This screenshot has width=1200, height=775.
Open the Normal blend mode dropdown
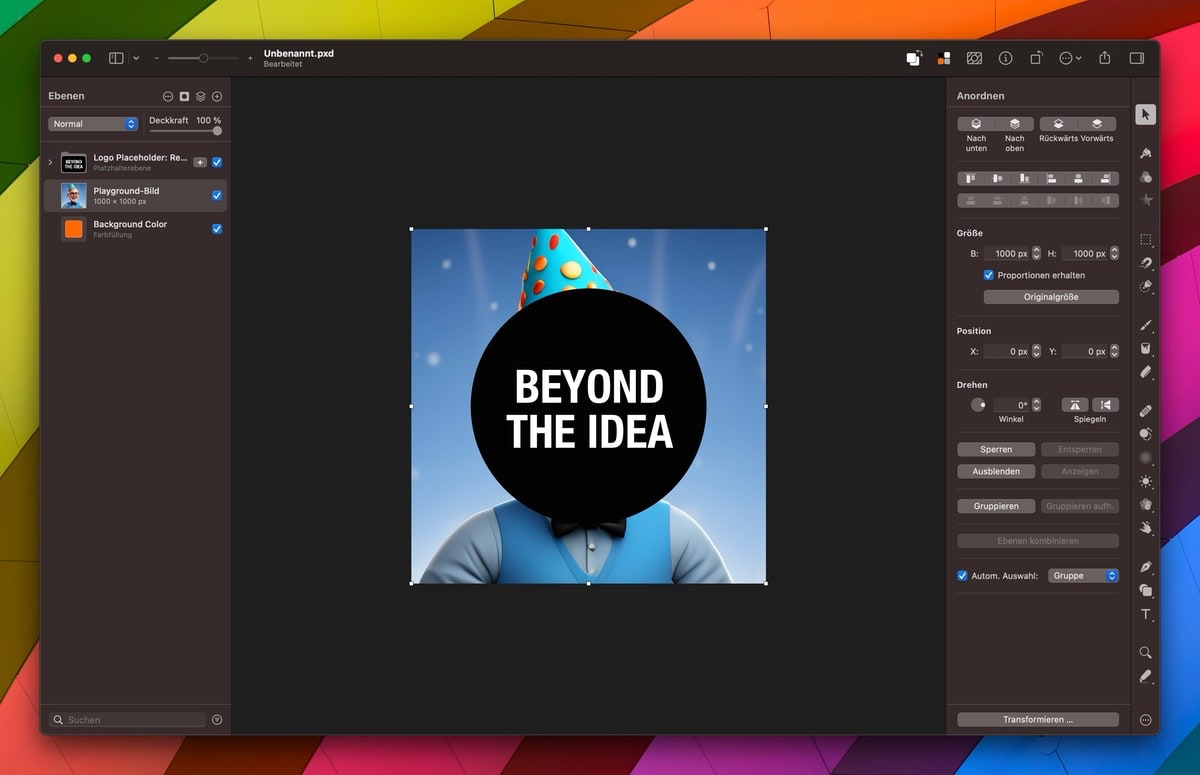click(93, 124)
